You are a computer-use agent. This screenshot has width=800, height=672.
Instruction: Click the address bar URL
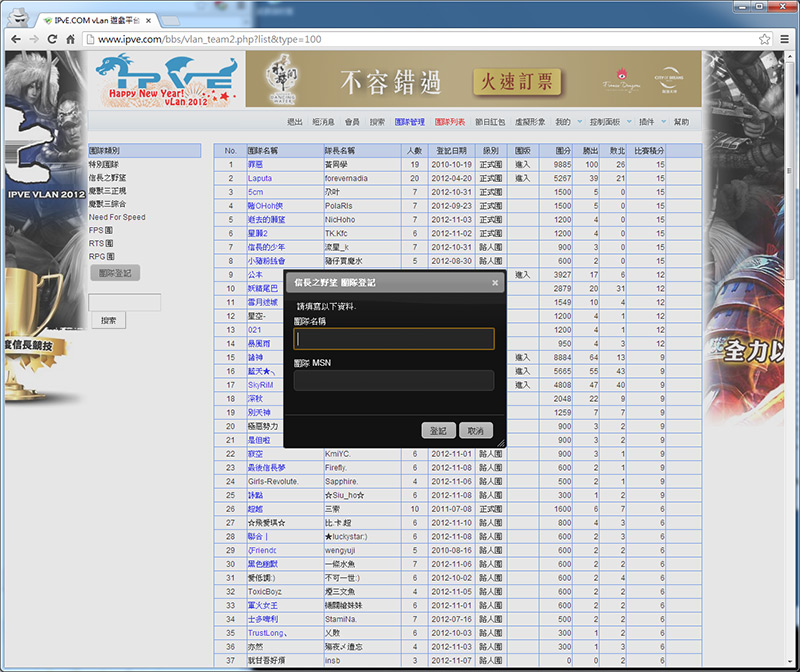(x=210, y=39)
